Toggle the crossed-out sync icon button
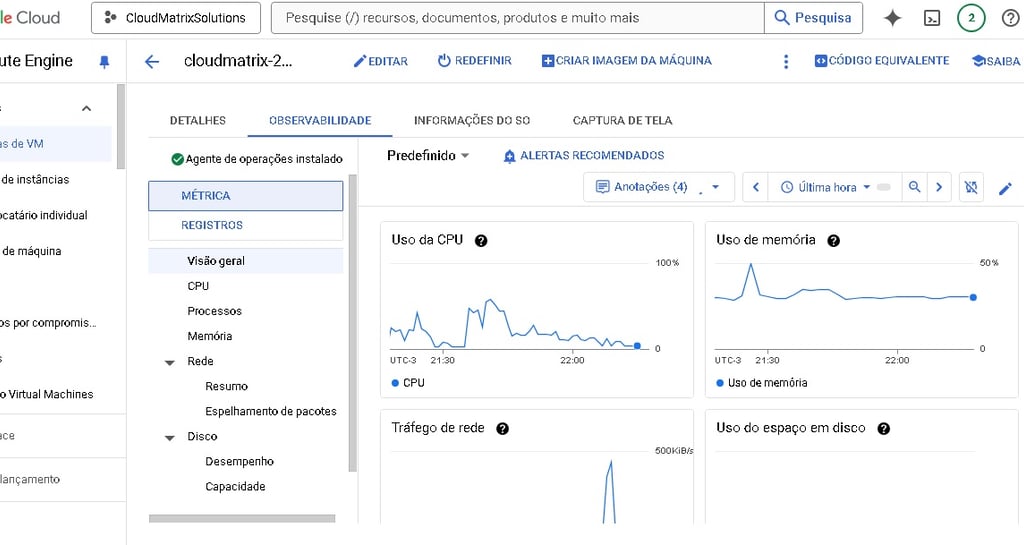Image resolution: width=1024 pixels, height=545 pixels. [971, 187]
